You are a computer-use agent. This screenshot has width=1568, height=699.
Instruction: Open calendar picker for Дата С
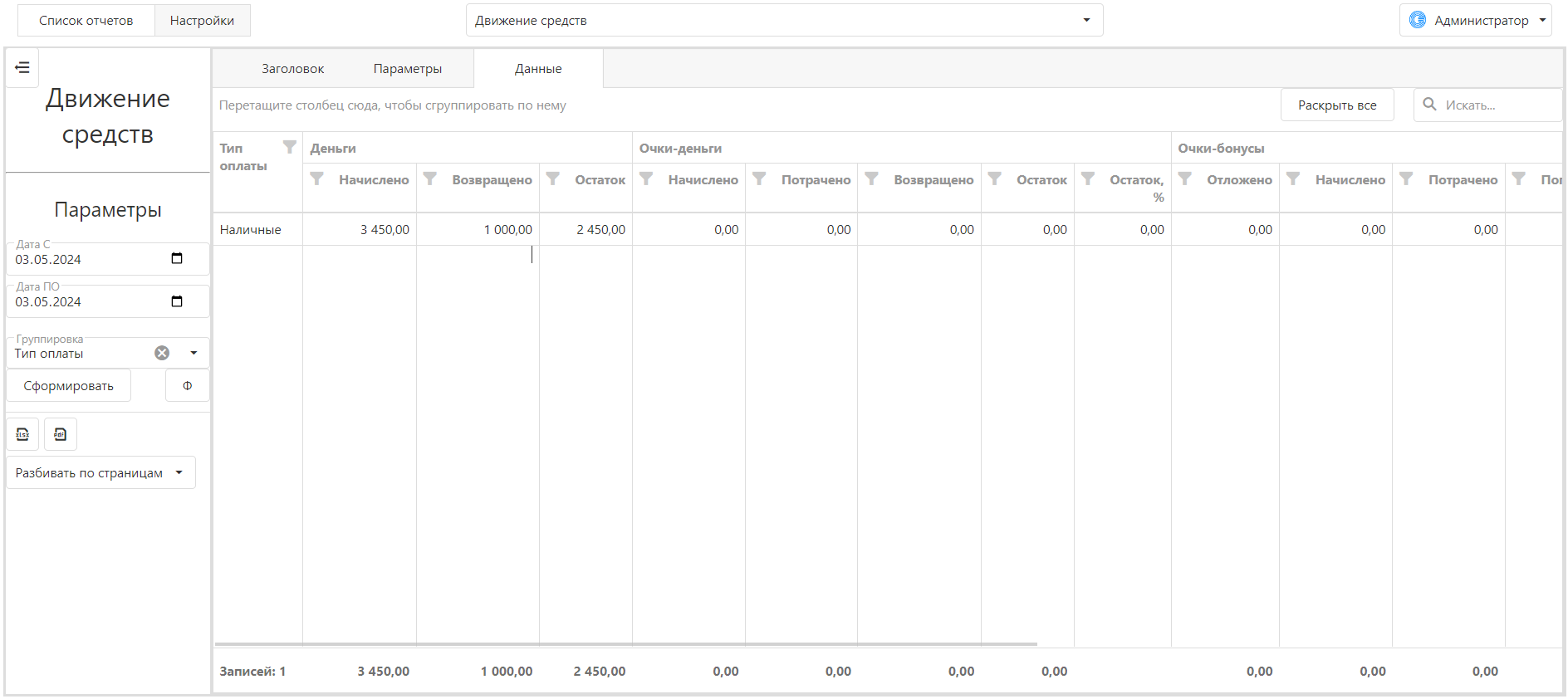(177, 259)
